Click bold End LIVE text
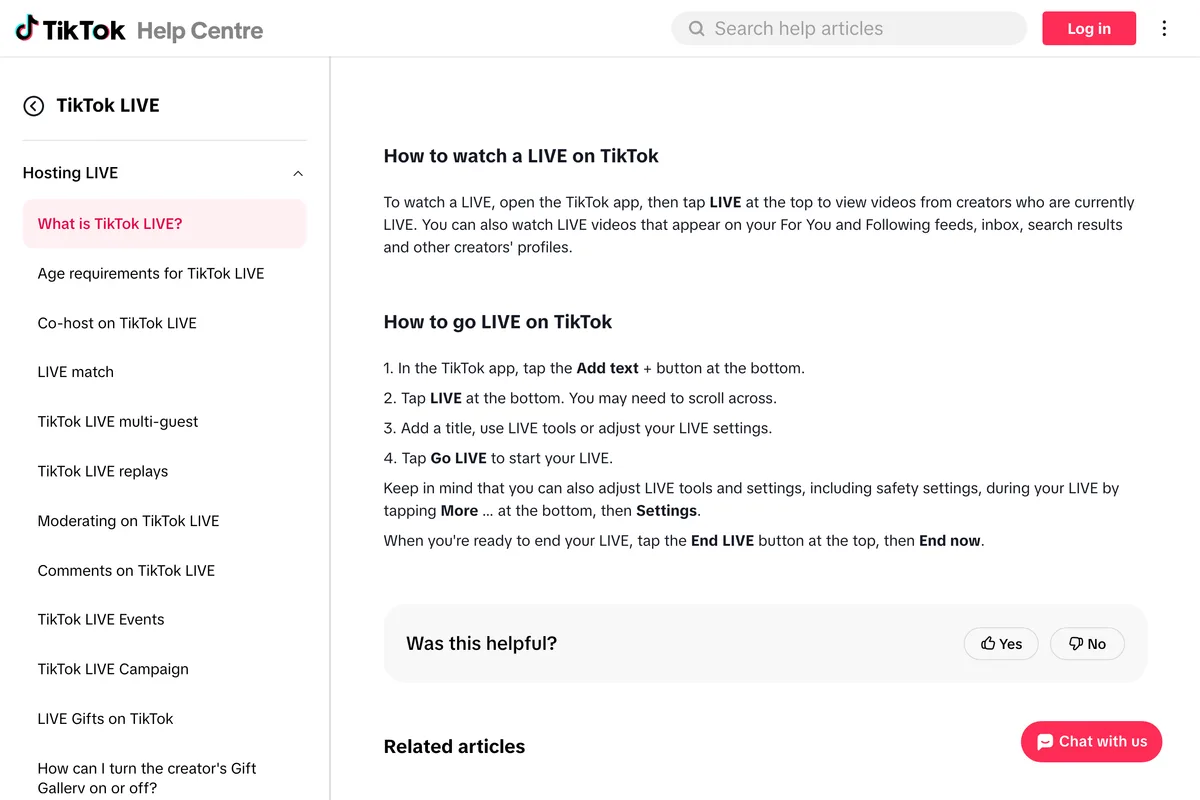Viewport: 1200px width, 800px height. click(722, 541)
